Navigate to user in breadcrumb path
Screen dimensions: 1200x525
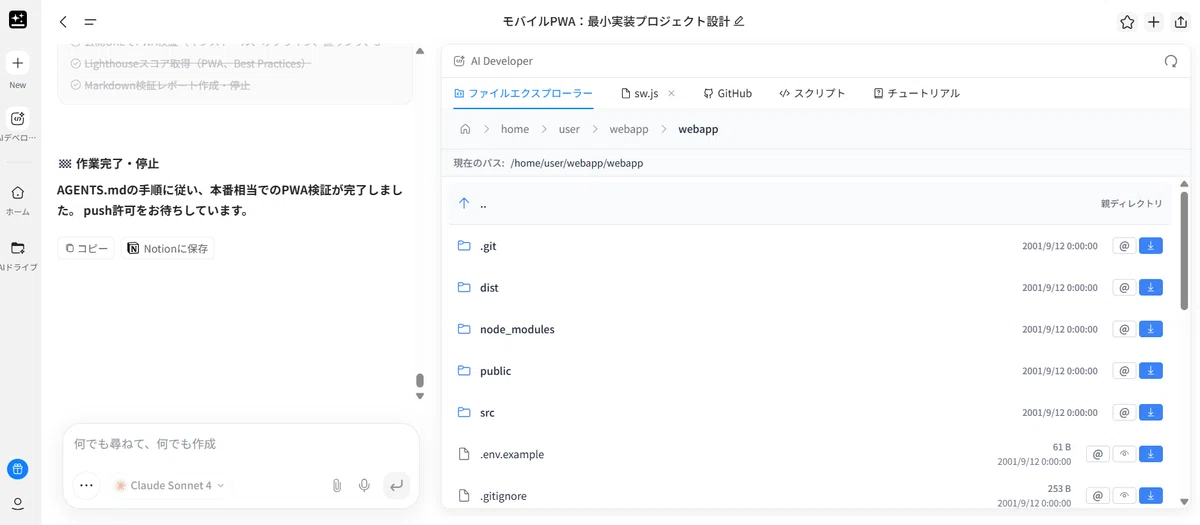coord(569,129)
